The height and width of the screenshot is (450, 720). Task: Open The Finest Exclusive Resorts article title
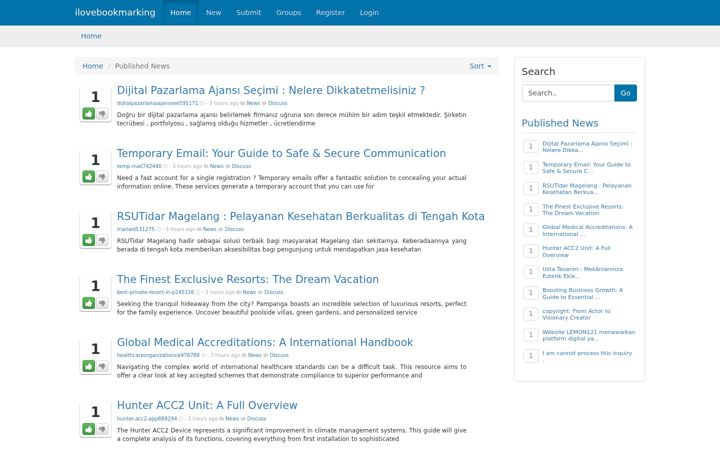click(x=248, y=279)
